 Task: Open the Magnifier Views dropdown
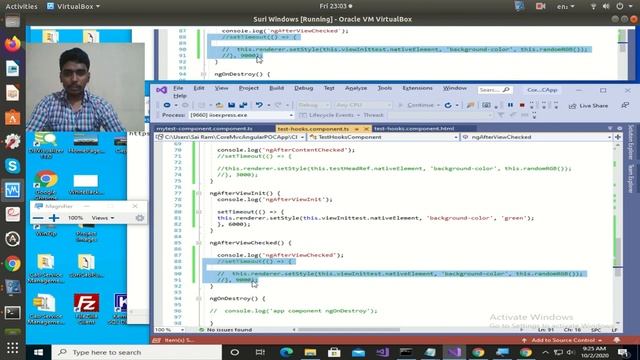[102, 218]
